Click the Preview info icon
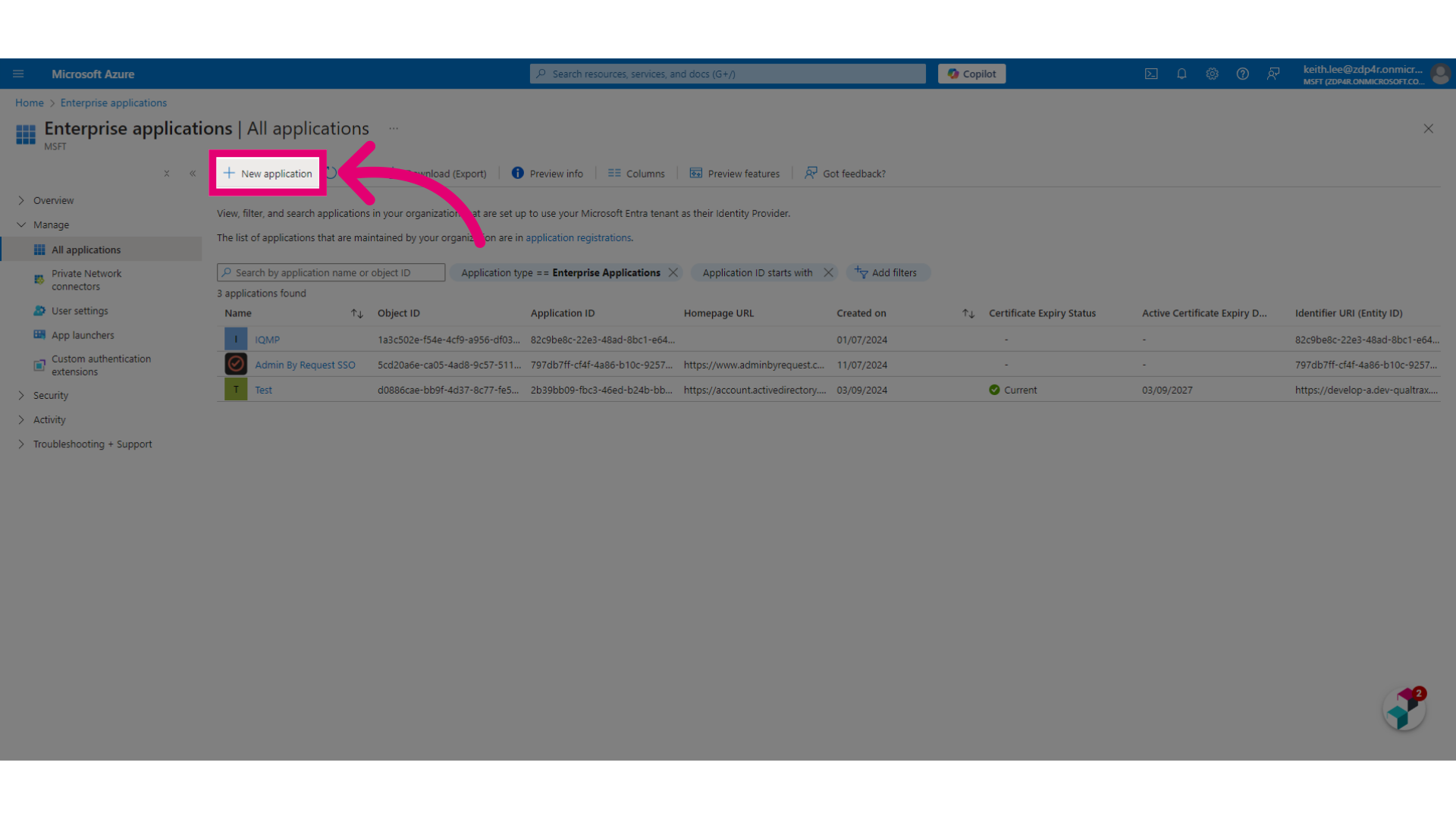Screen dimensions: 1456x819 (518, 173)
